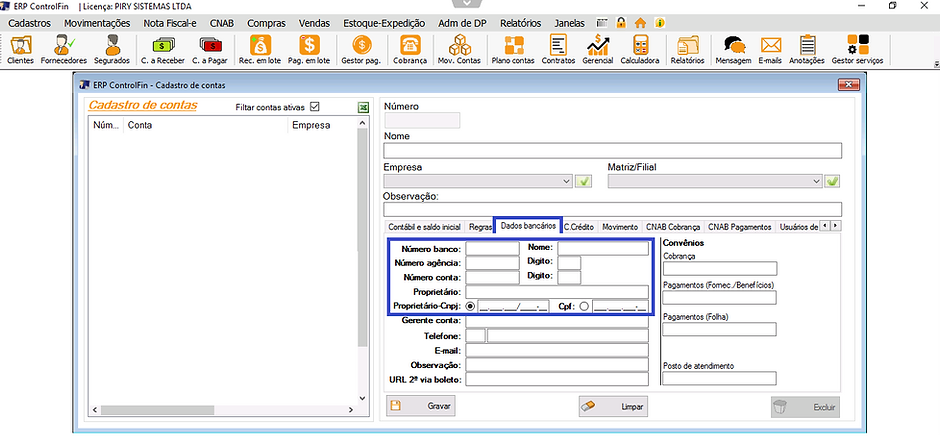Launch Rec. em lote icon

tap(260, 50)
